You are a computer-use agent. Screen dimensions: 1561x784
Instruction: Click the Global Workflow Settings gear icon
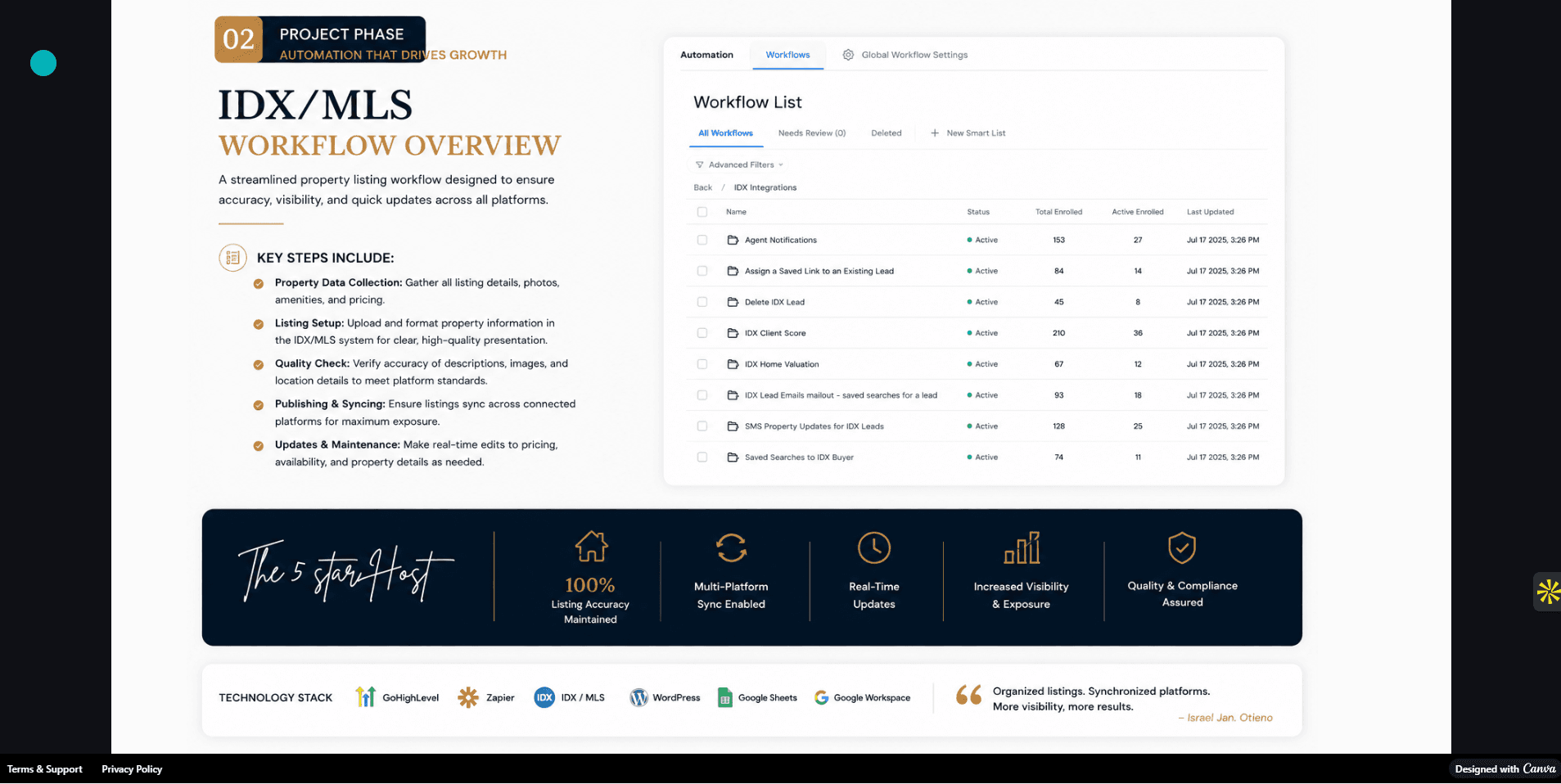click(848, 55)
